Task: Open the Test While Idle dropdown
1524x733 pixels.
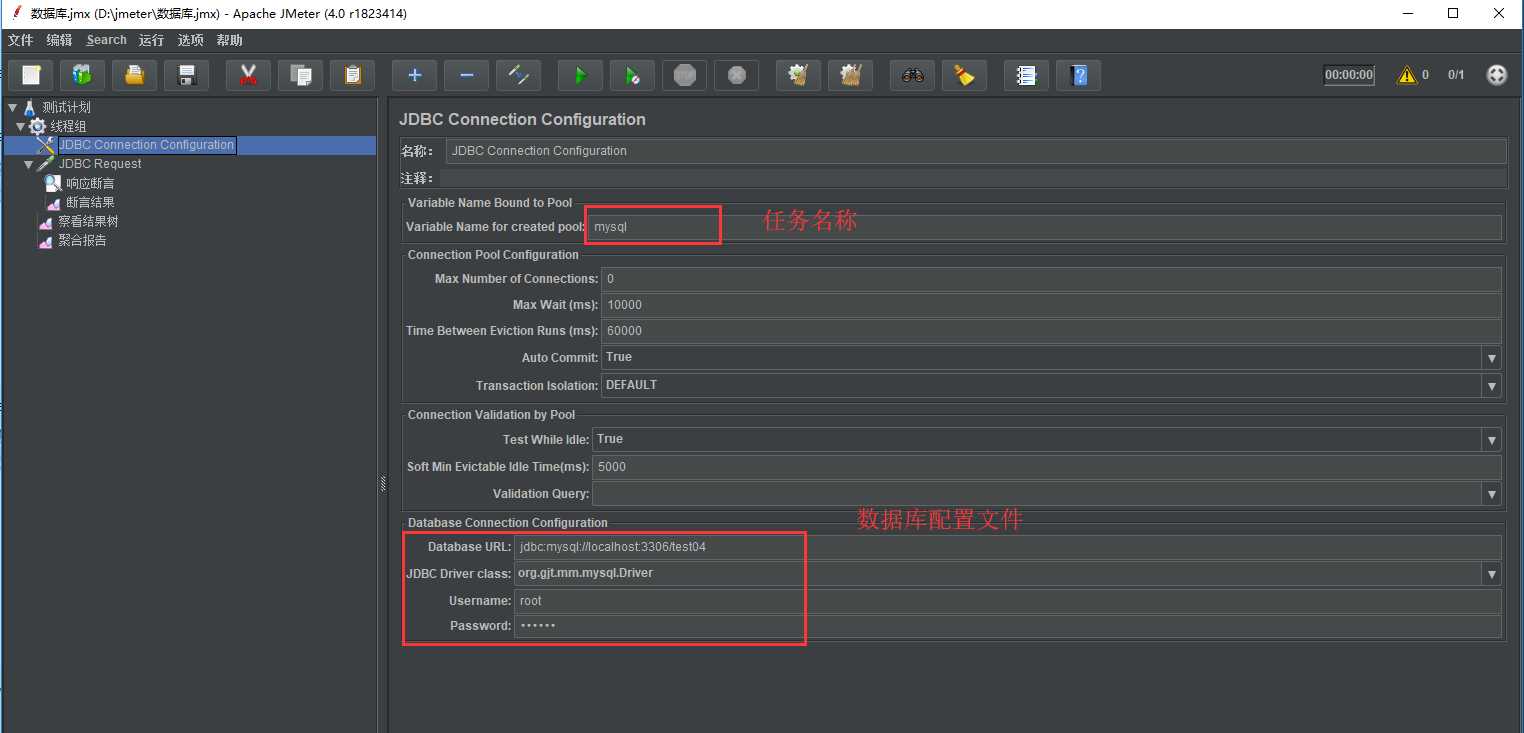Action: point(1492,440)
